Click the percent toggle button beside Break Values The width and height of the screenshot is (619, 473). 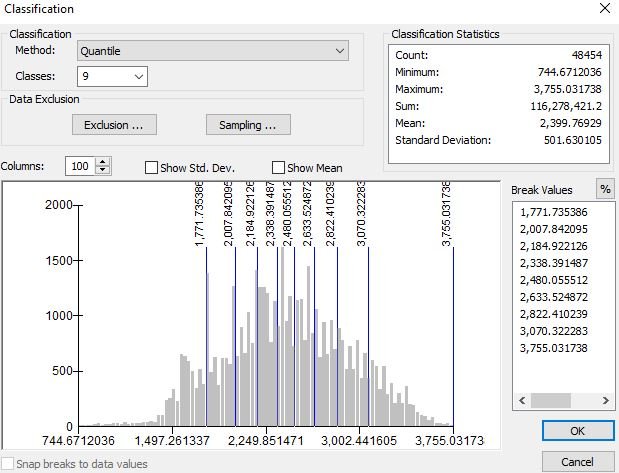604,190
